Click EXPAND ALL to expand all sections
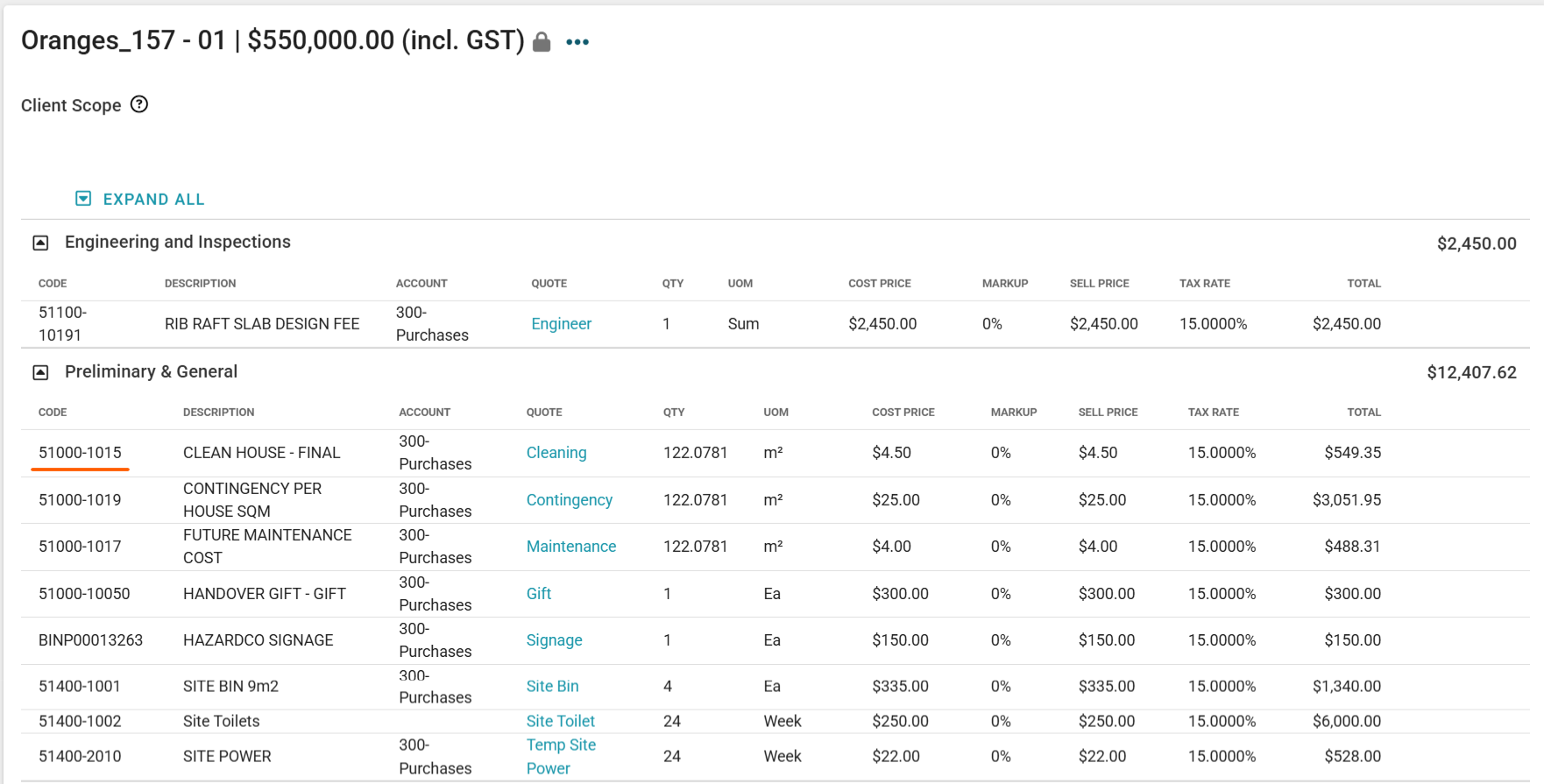 154,199
